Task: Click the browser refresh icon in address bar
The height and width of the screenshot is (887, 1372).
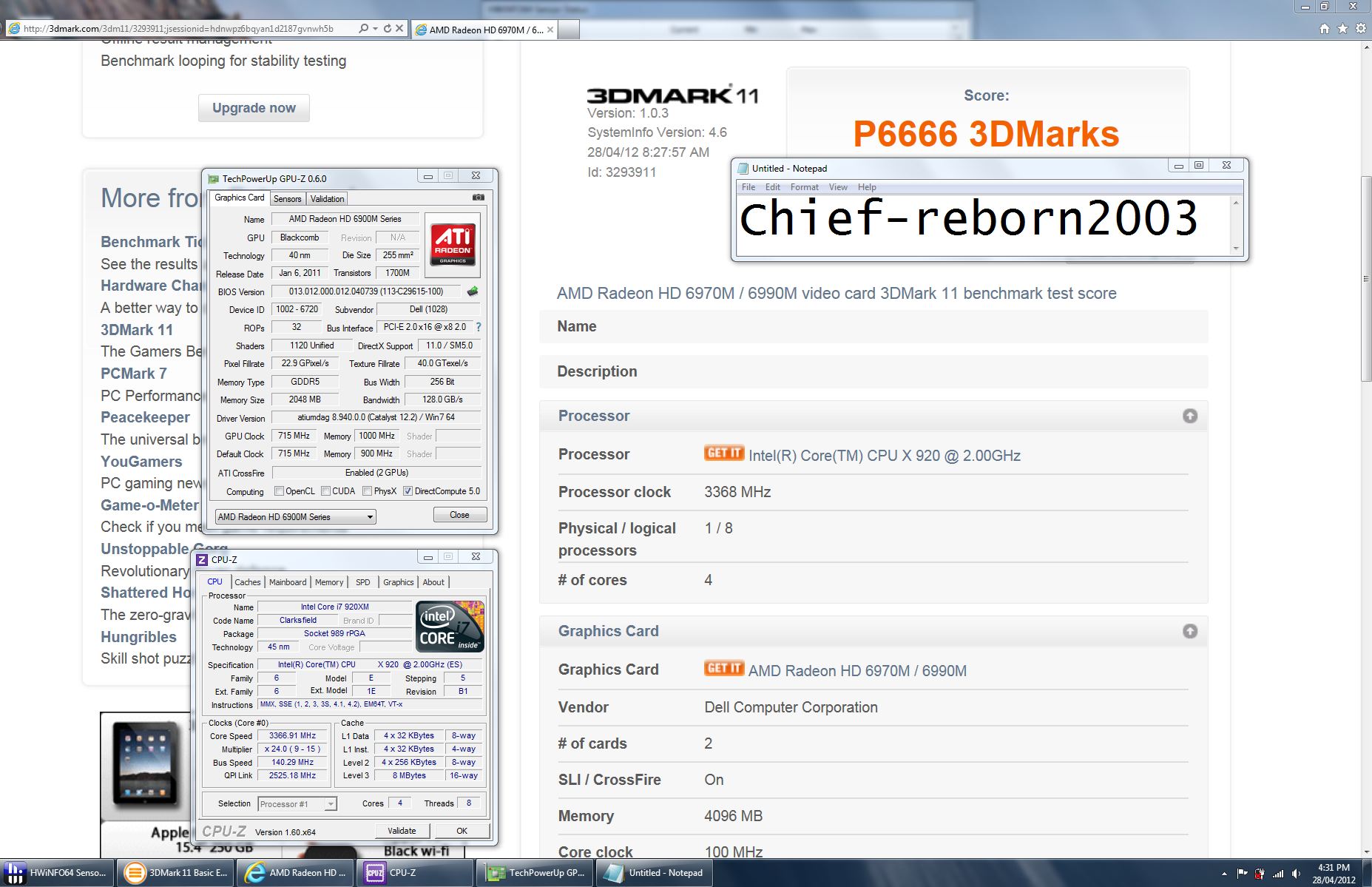Action: pyautogui.click(x=387, y=29)
